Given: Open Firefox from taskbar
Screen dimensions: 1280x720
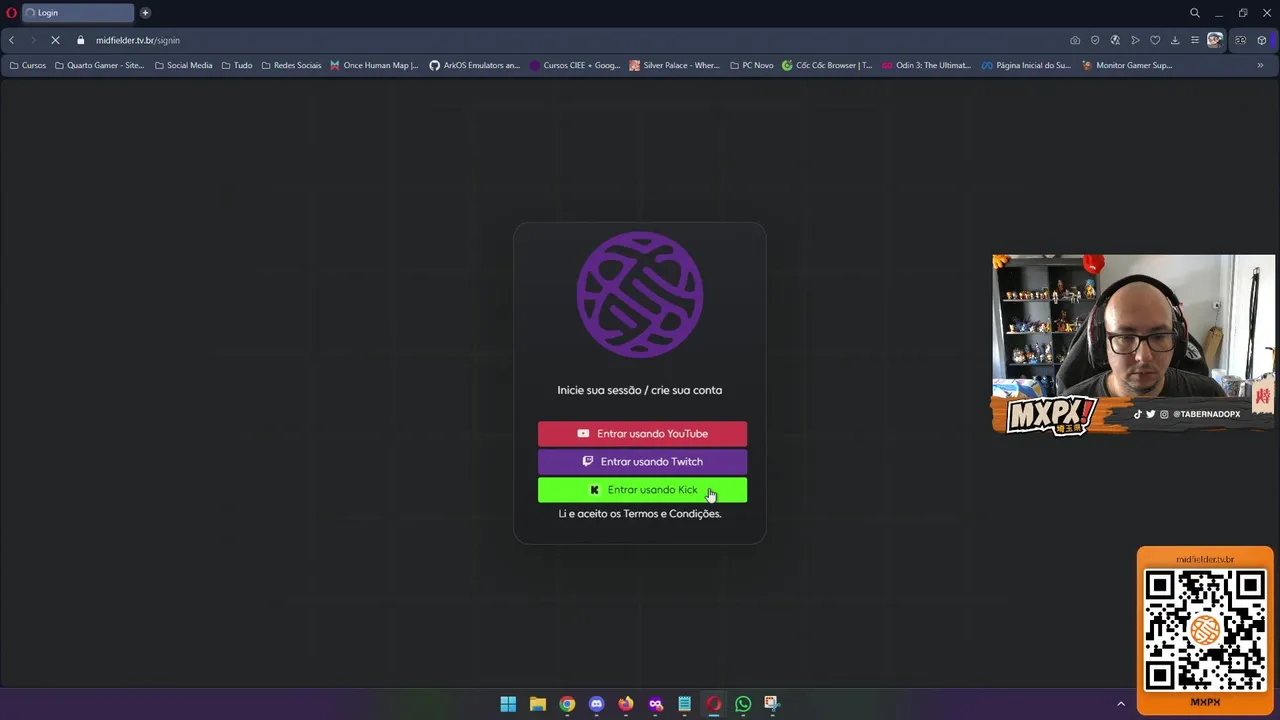Looking at the screenshot, I should pyautogui.click(x=626, y=704).
